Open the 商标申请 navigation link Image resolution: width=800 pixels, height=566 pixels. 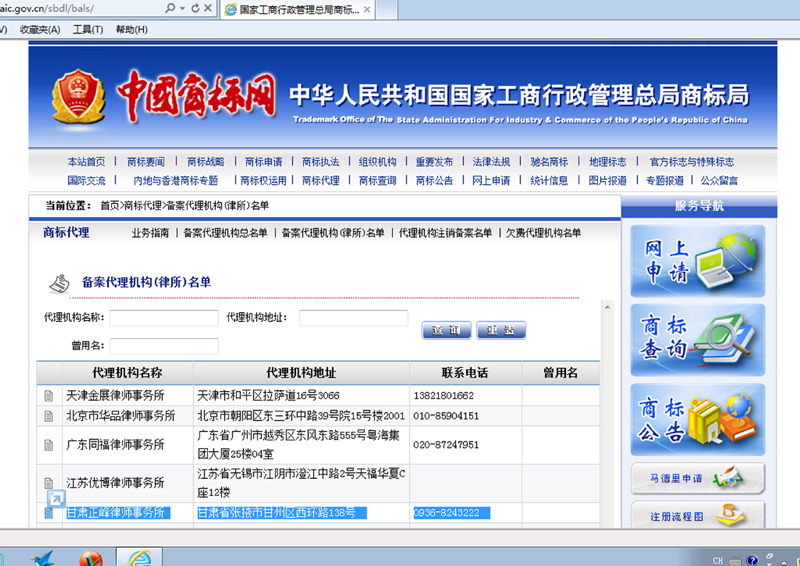click(x=263, y=162)
